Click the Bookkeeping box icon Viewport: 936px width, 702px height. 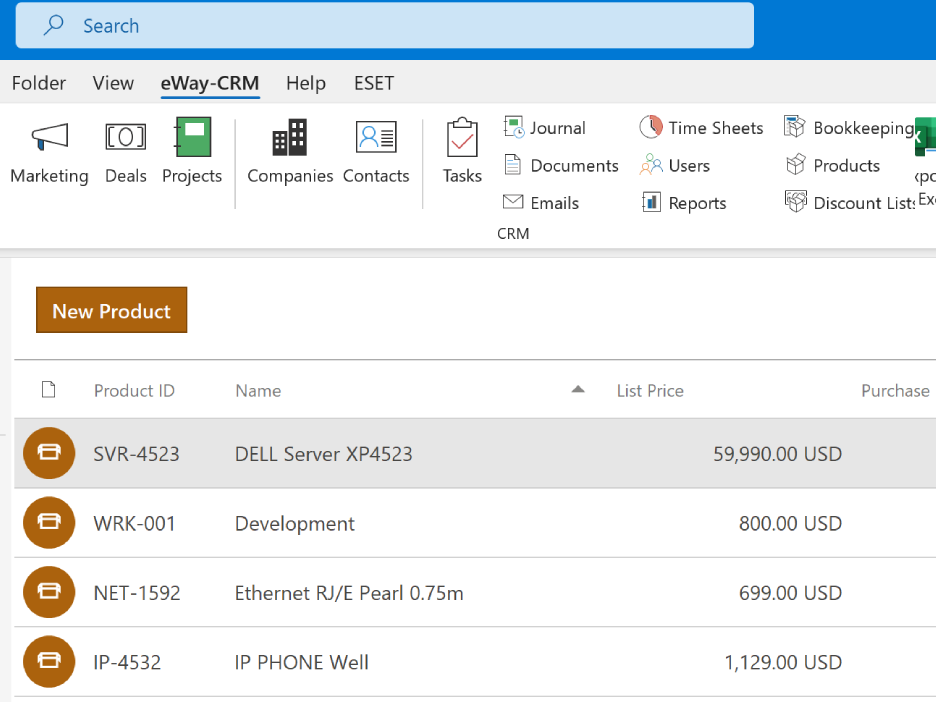pyautogui.click(x=795, y=127)
